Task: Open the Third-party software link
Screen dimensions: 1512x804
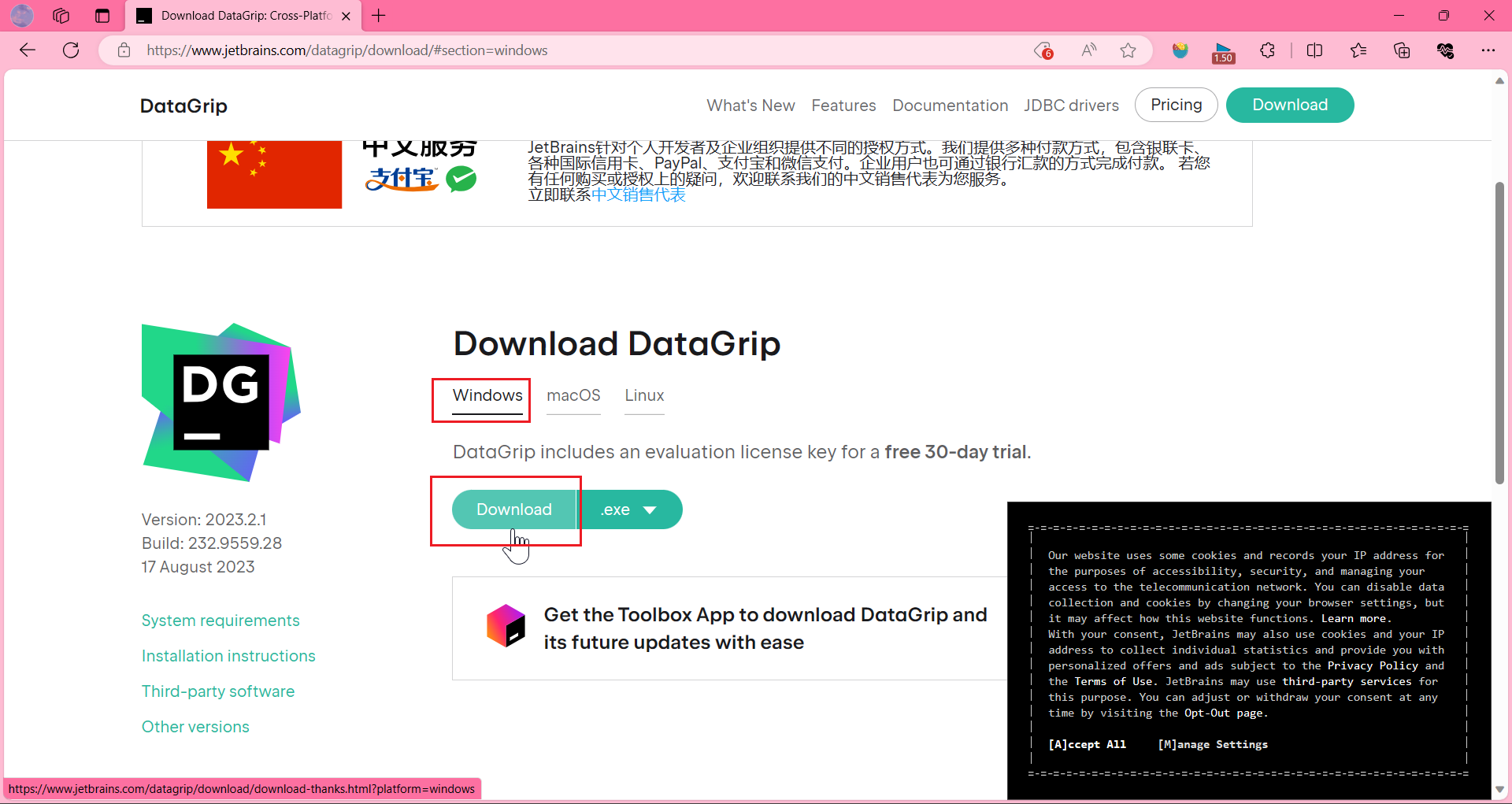Action: pos(218,691)
